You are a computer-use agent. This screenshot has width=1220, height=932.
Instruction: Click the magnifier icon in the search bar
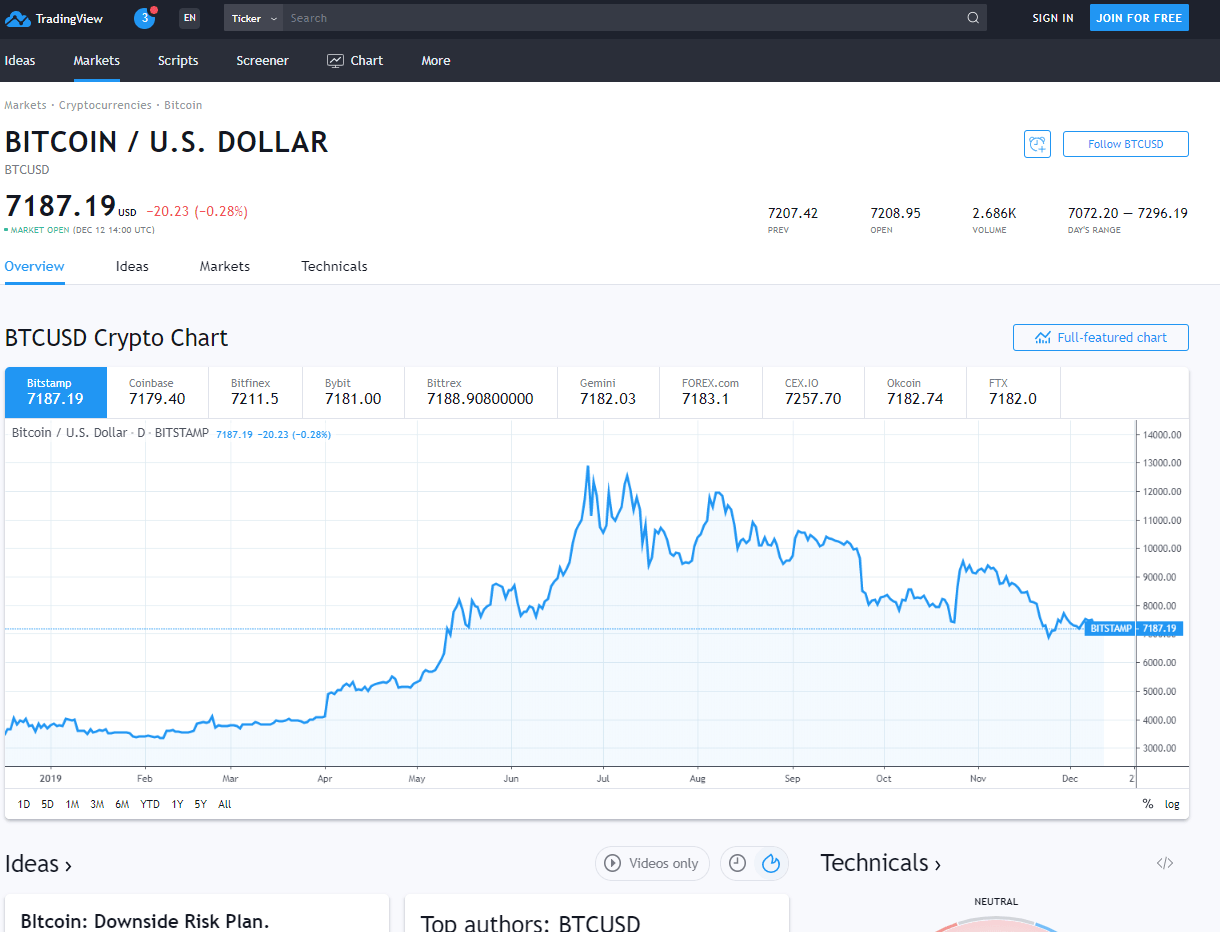[973, 18]
